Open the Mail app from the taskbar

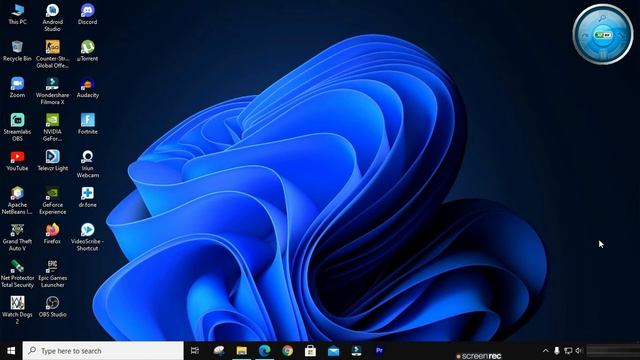point(333,351)
